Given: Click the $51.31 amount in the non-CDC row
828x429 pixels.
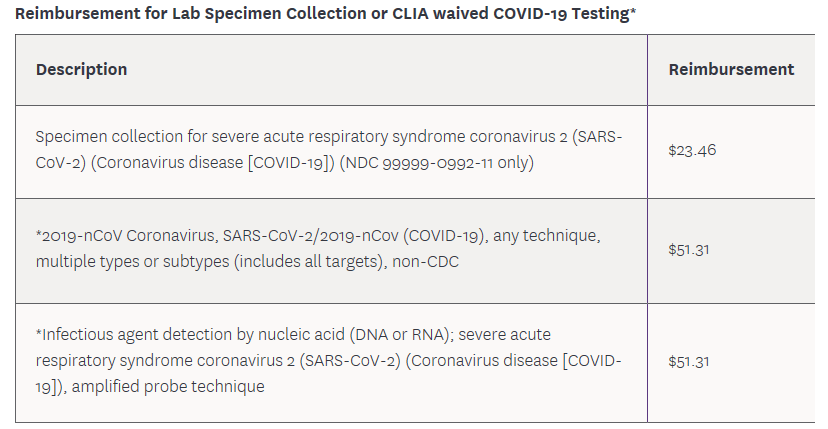Looking at the screenshot, I should coord(689,250).
